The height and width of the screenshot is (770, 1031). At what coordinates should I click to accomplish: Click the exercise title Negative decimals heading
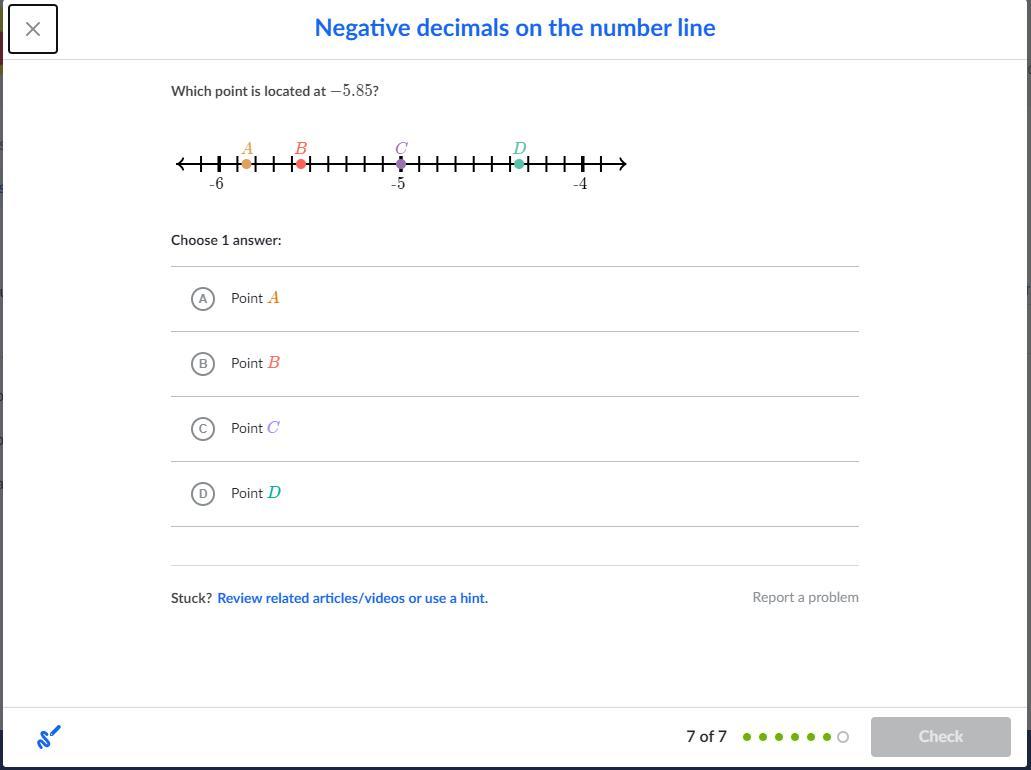[x=515, y=28]
